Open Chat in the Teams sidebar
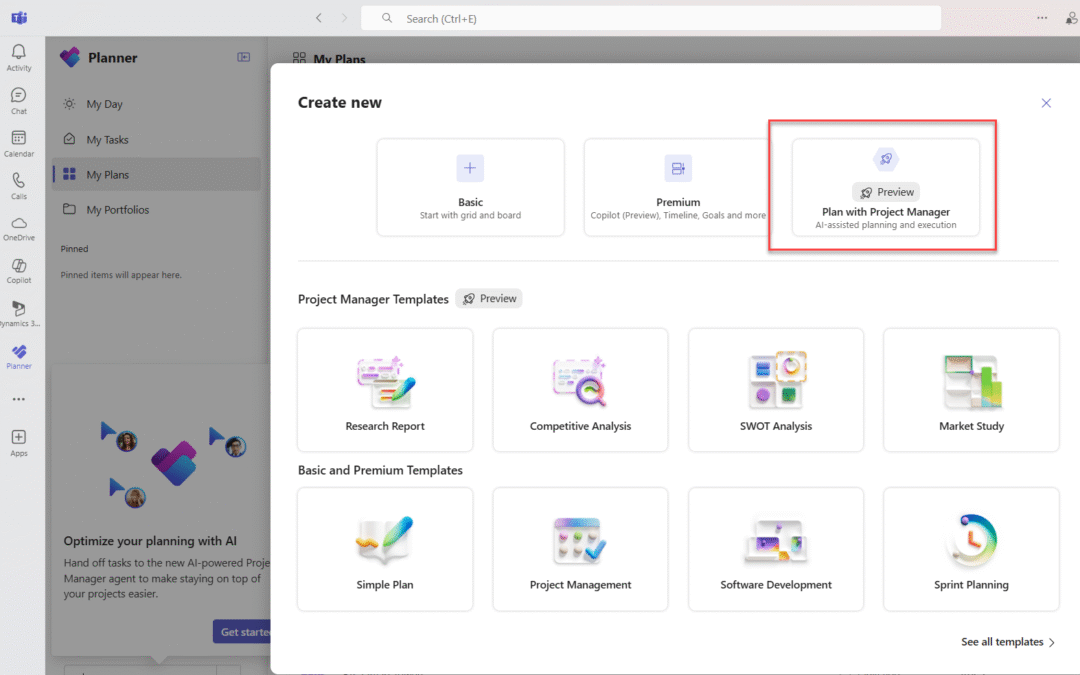 [19, 101]
